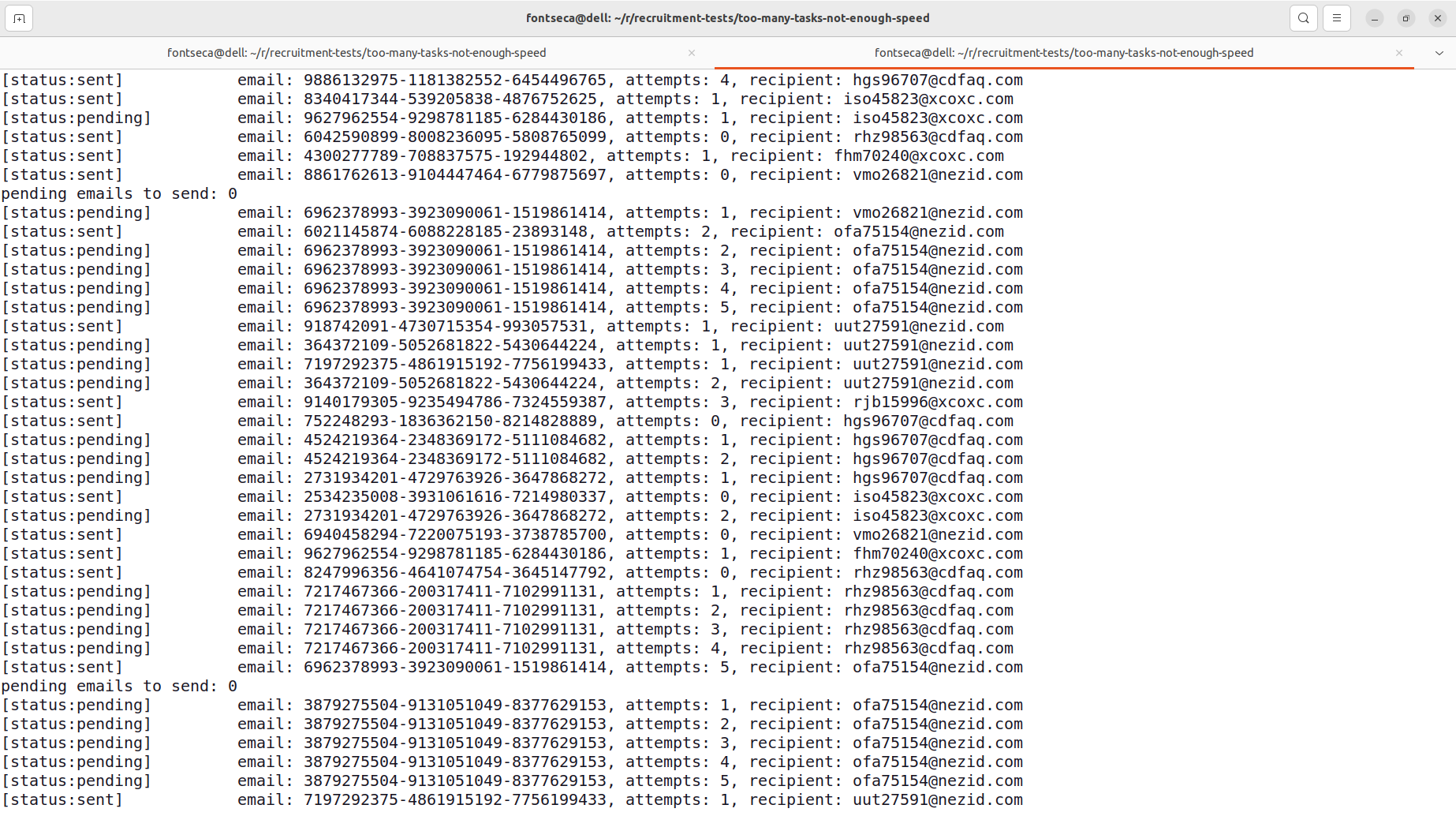The image size is (1456, 831).
Task: Click sent line for email 6962378993-3923090061-1519861414
Action: 512,668
